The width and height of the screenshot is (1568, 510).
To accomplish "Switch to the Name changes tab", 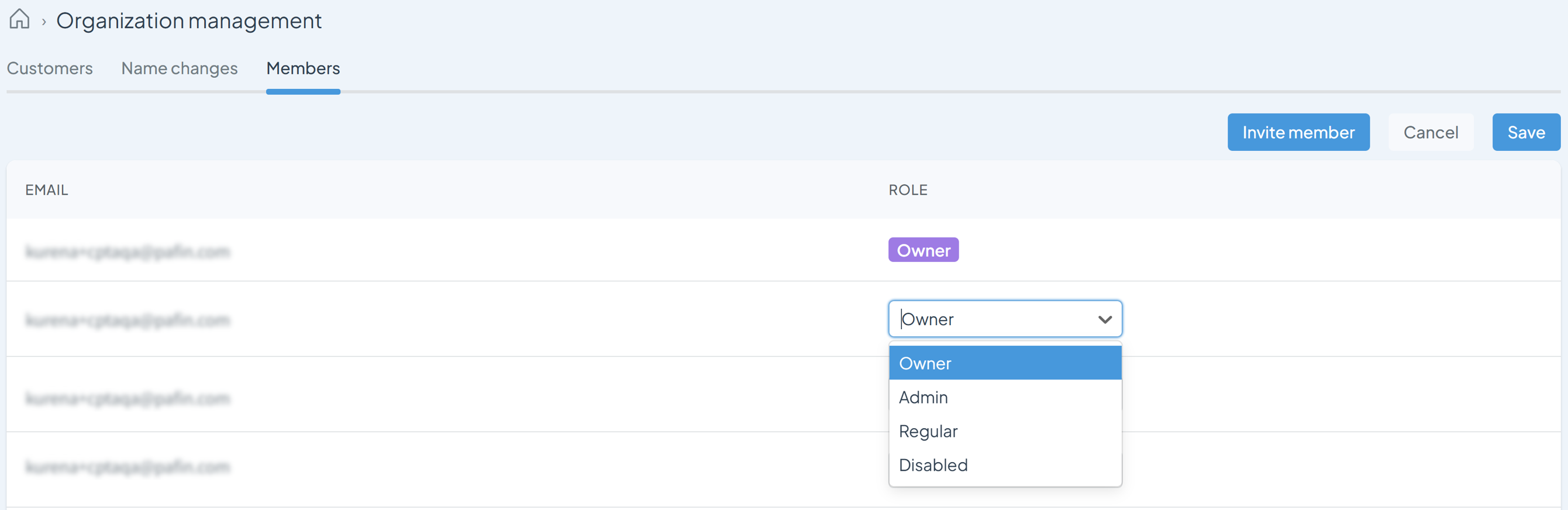I will [x=180, y=68].
